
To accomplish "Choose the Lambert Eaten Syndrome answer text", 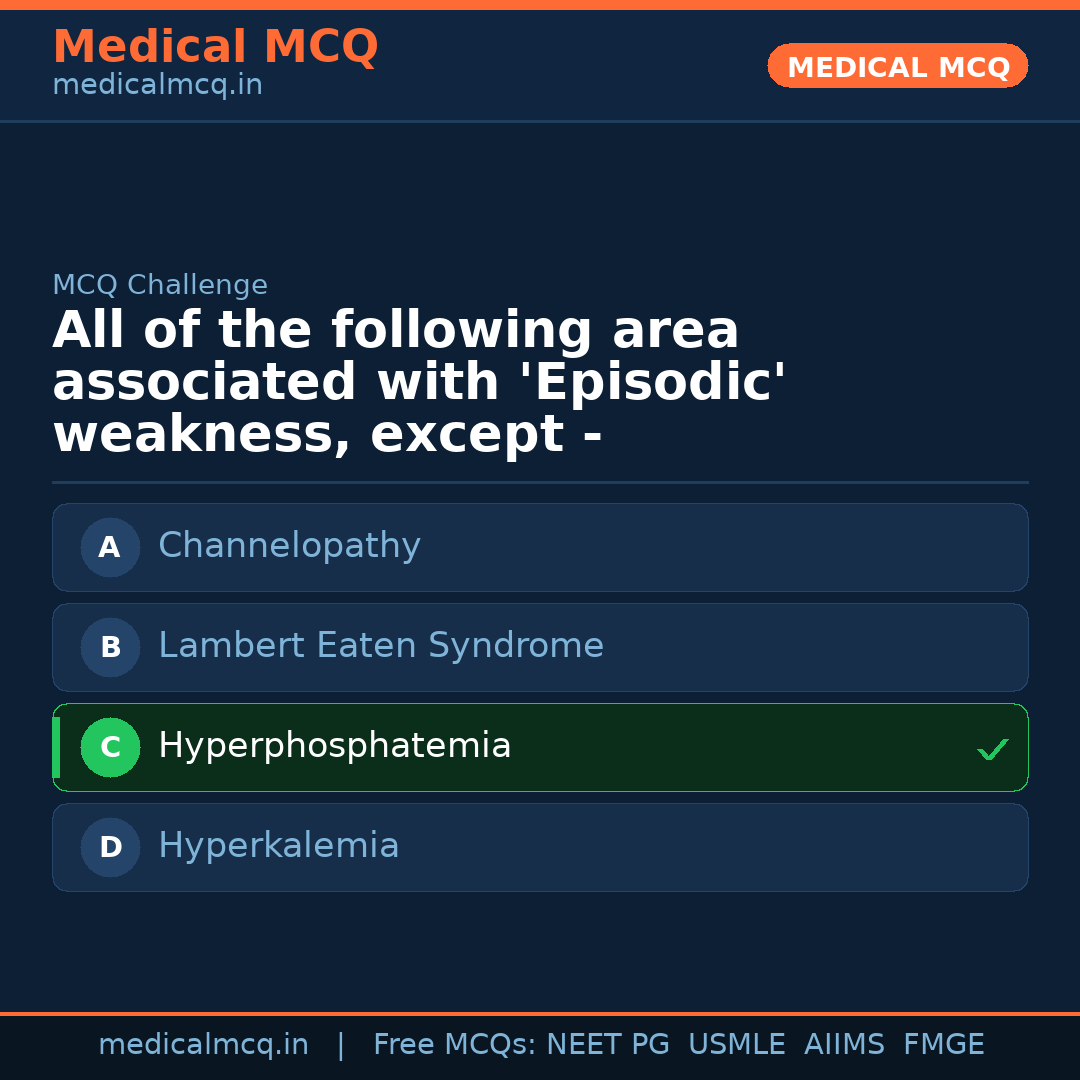I will click(380, 646).
